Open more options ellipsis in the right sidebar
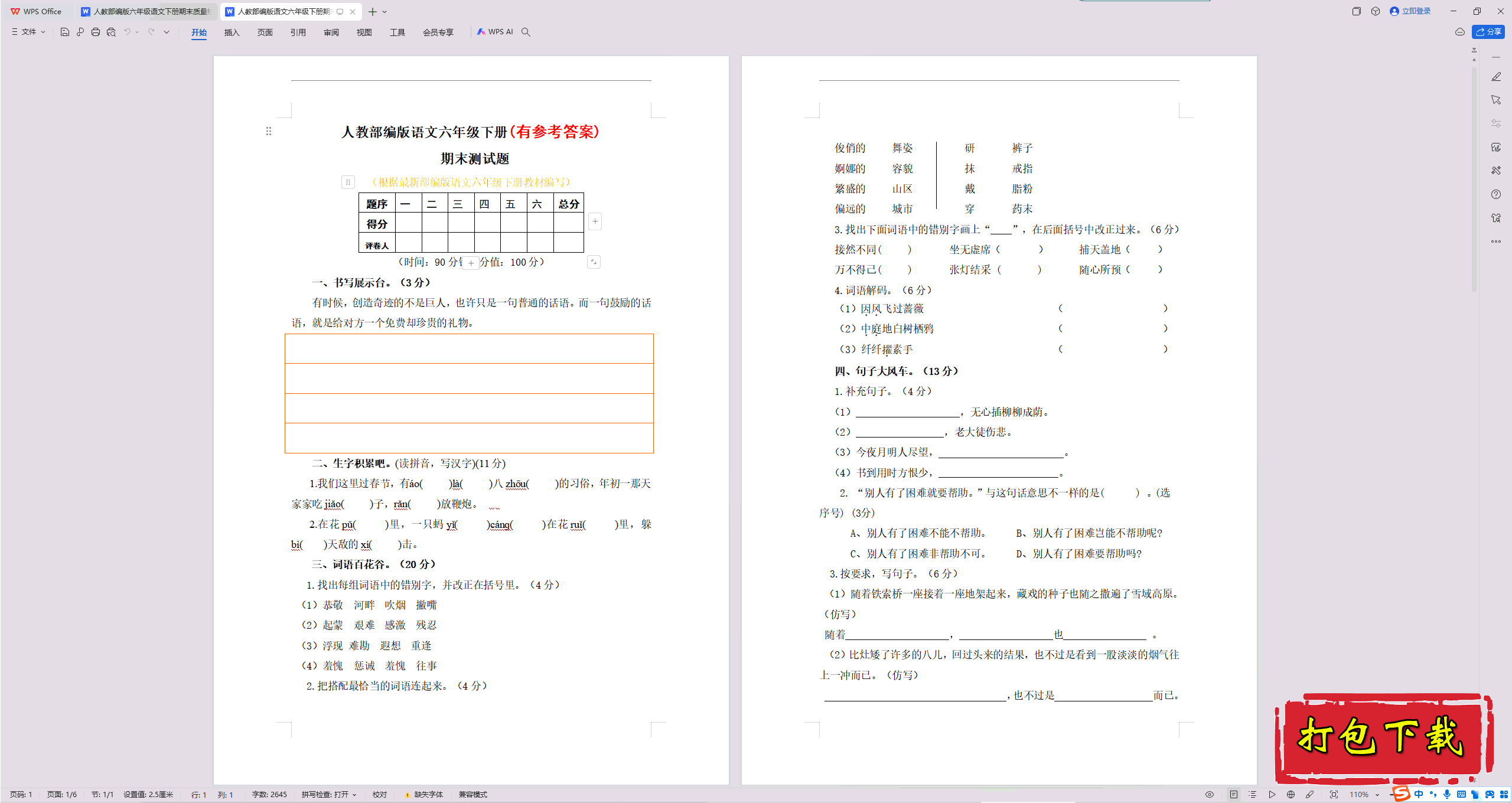This screenshot has width=1512, height=803. (x=1496, y=241)
